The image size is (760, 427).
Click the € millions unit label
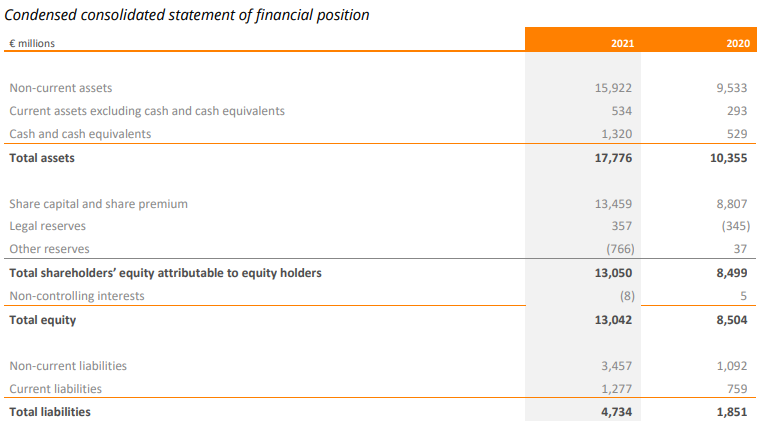click(32, 43)
